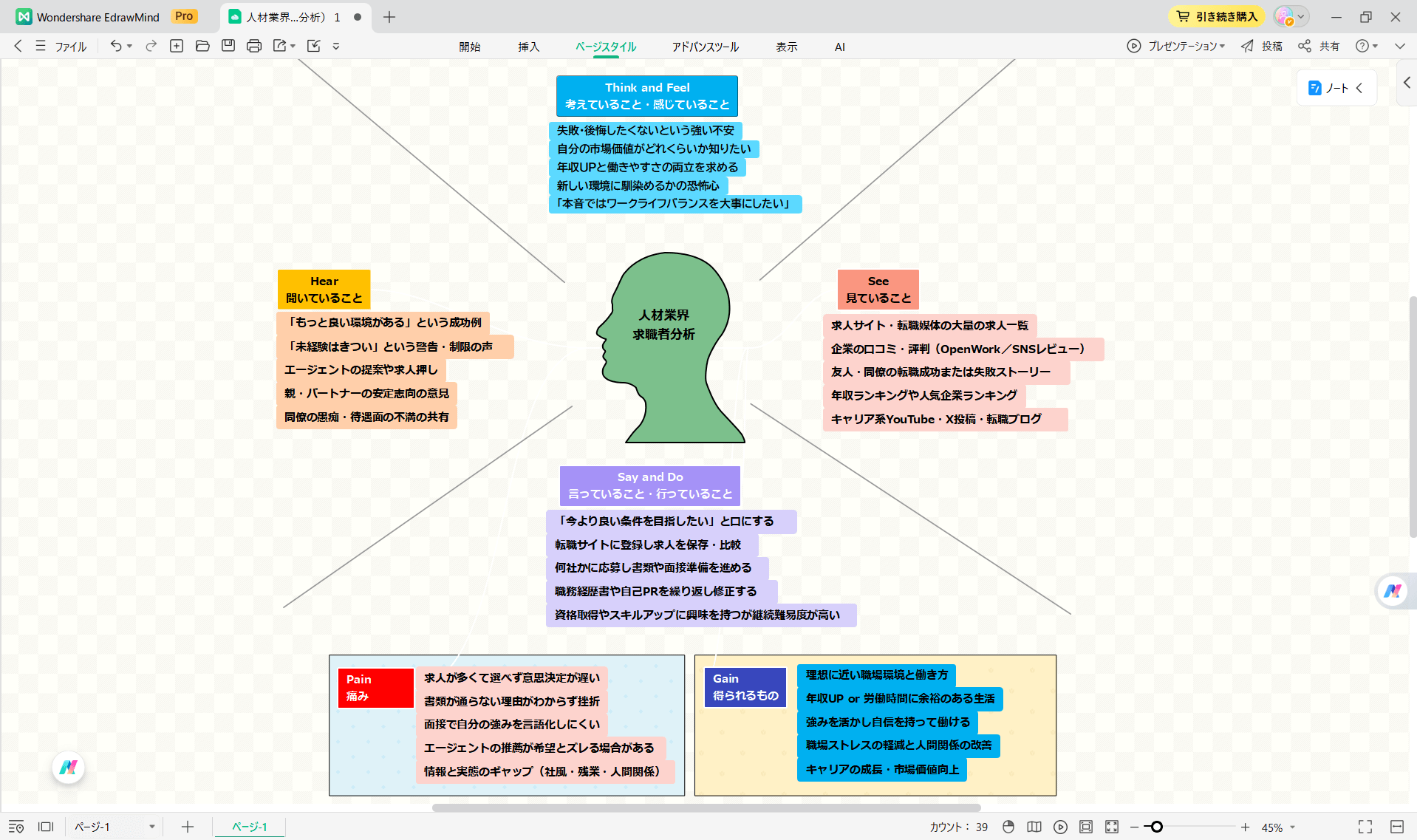Screen dimensions: 1417x840
Task: Click the Undo arrow icon
Action: pyautogui.click(x=116, y=46)
